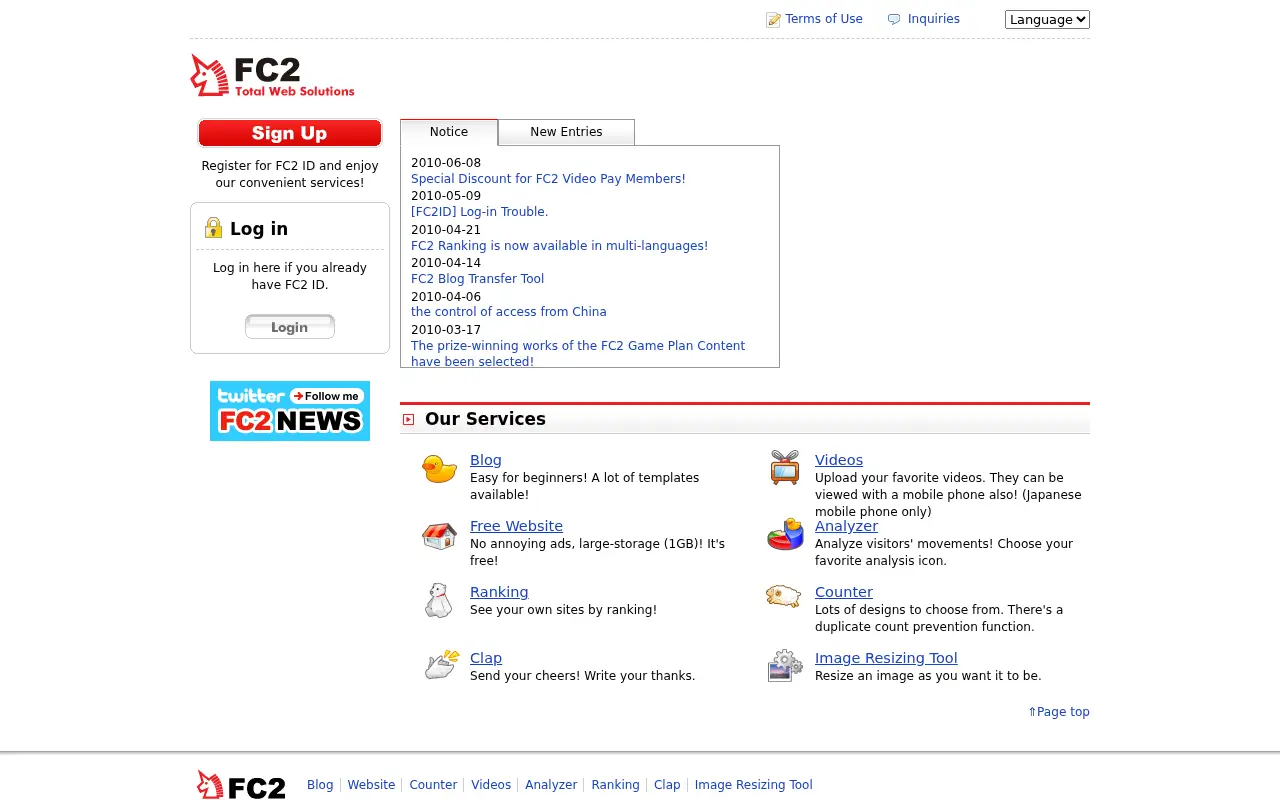Click the red house Free Website icon

pyautogui.click(x=439, y=536)
